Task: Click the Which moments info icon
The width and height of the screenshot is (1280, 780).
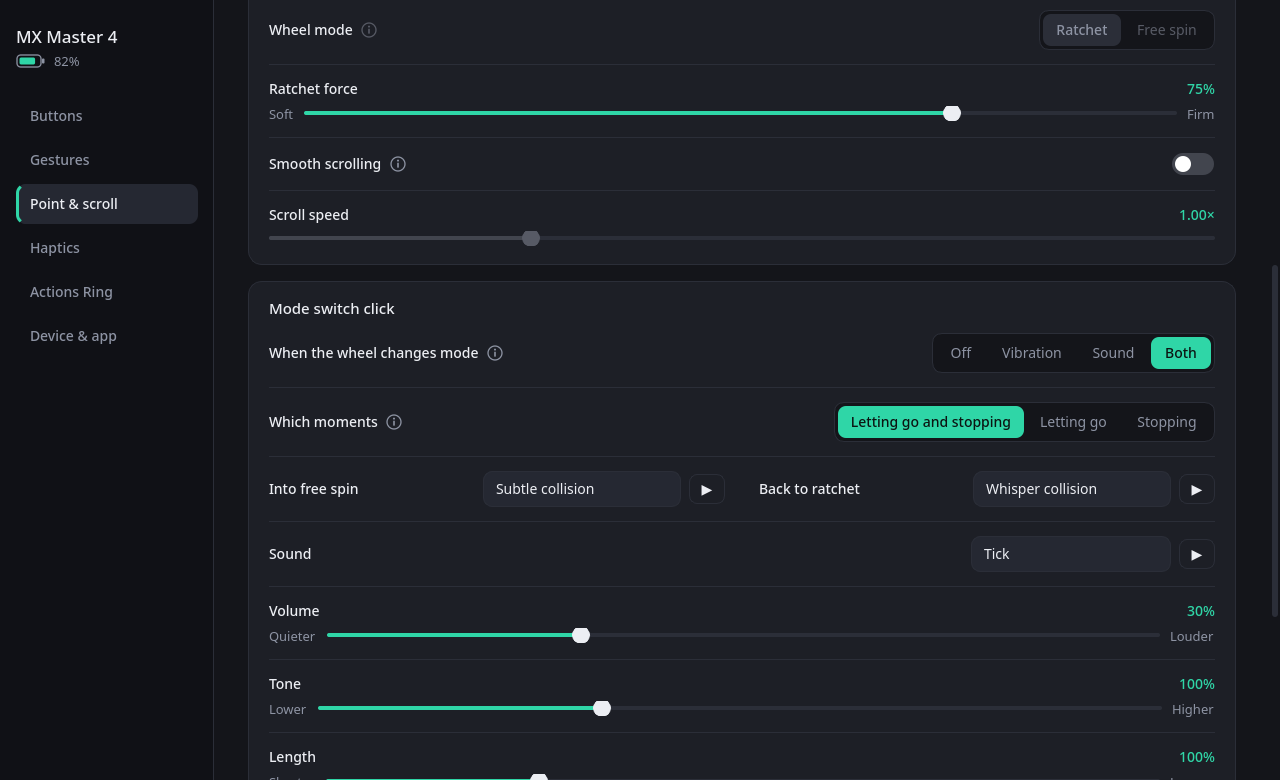Action: tap(394, 422)
